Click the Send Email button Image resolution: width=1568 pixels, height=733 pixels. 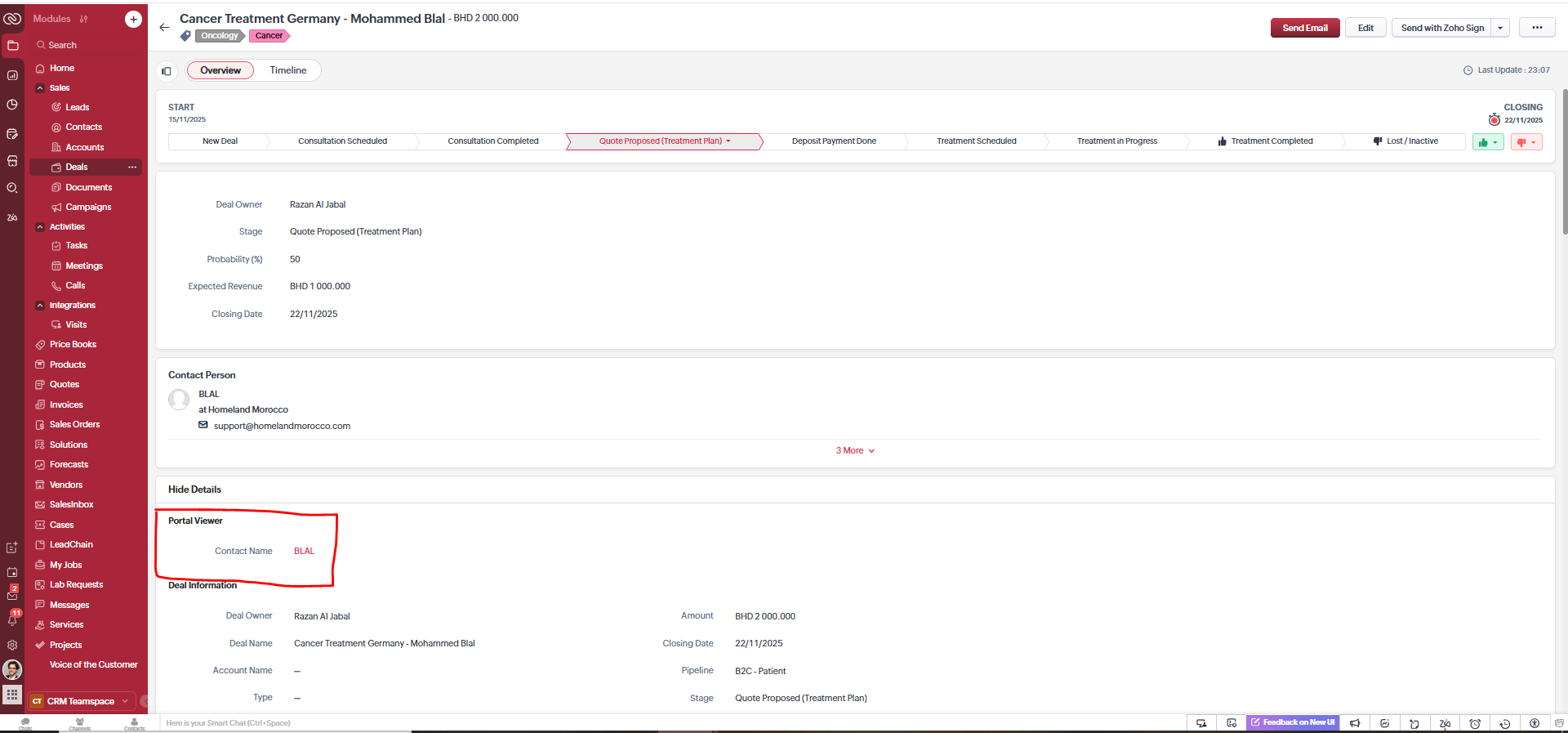tap(1304, 28)
